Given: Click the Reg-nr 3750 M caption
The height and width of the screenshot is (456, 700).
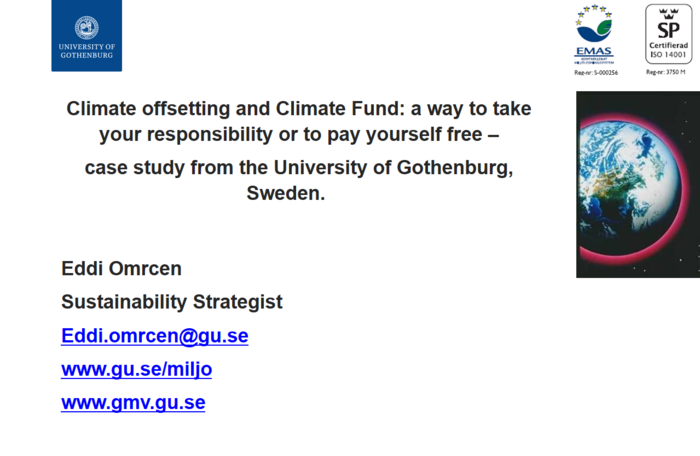Looking at the screenshot, I should (666, 72).
